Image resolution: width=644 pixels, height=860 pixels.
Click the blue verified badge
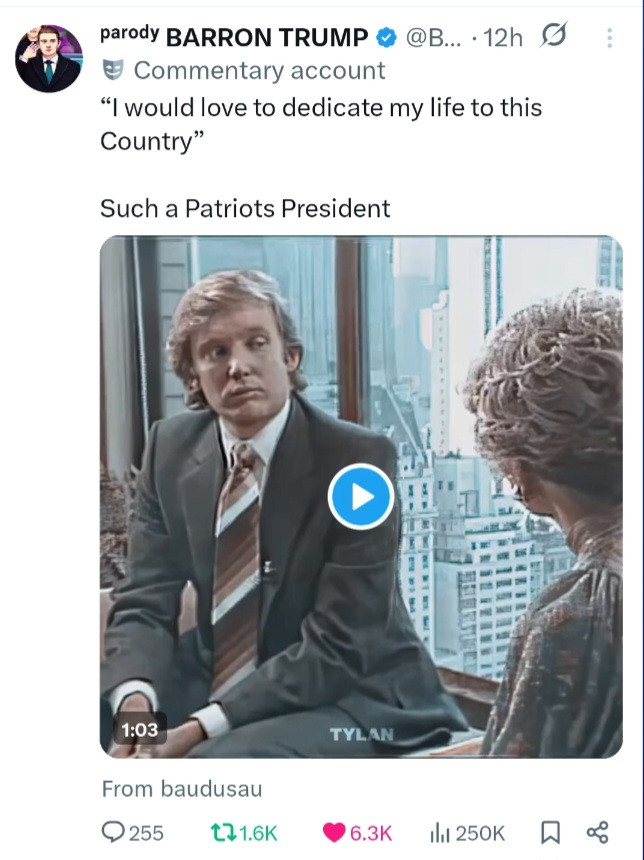pyautogui.click(x=386, y=38)
